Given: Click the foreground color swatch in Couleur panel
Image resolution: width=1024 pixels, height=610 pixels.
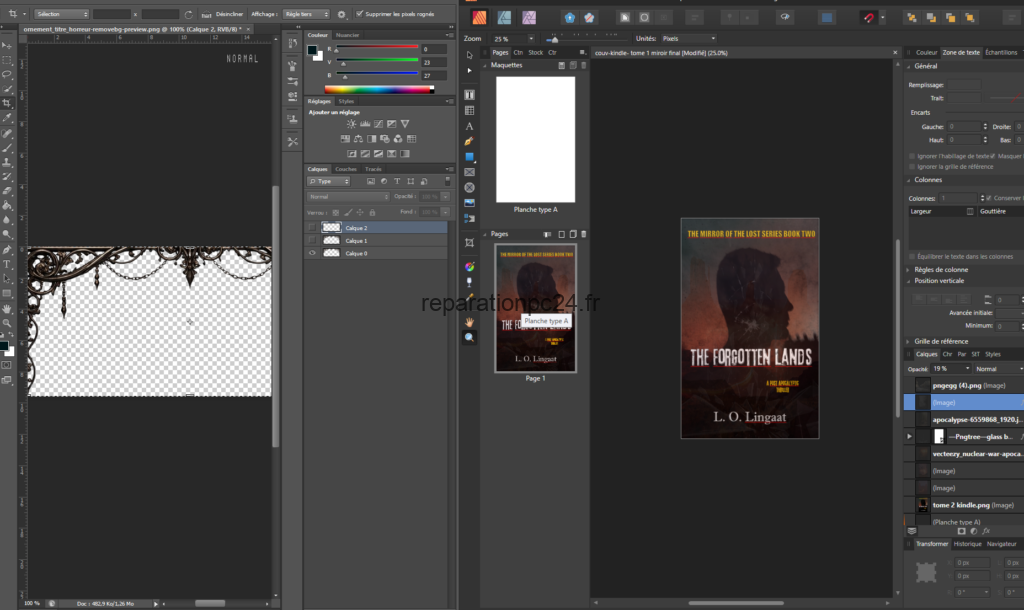Looking at the screenshot, I should [x=314, y=49].
